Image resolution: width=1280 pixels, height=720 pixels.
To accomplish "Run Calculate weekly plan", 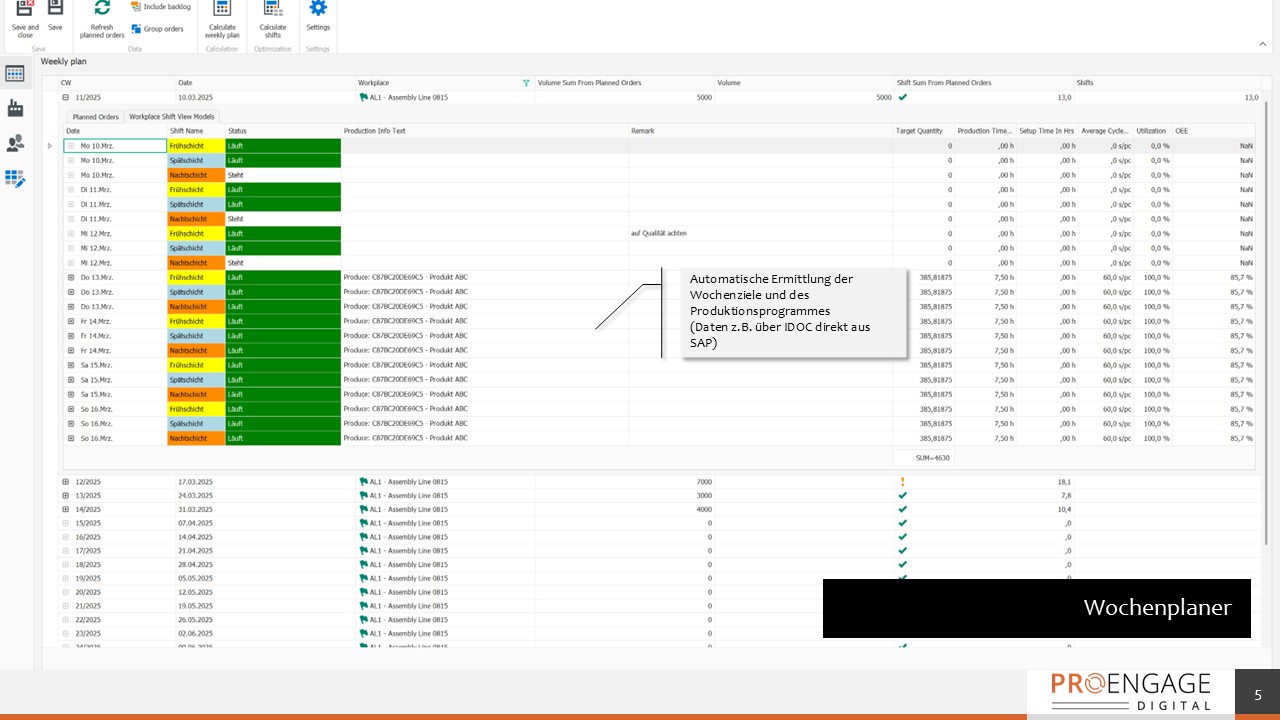I will [221, 20].
